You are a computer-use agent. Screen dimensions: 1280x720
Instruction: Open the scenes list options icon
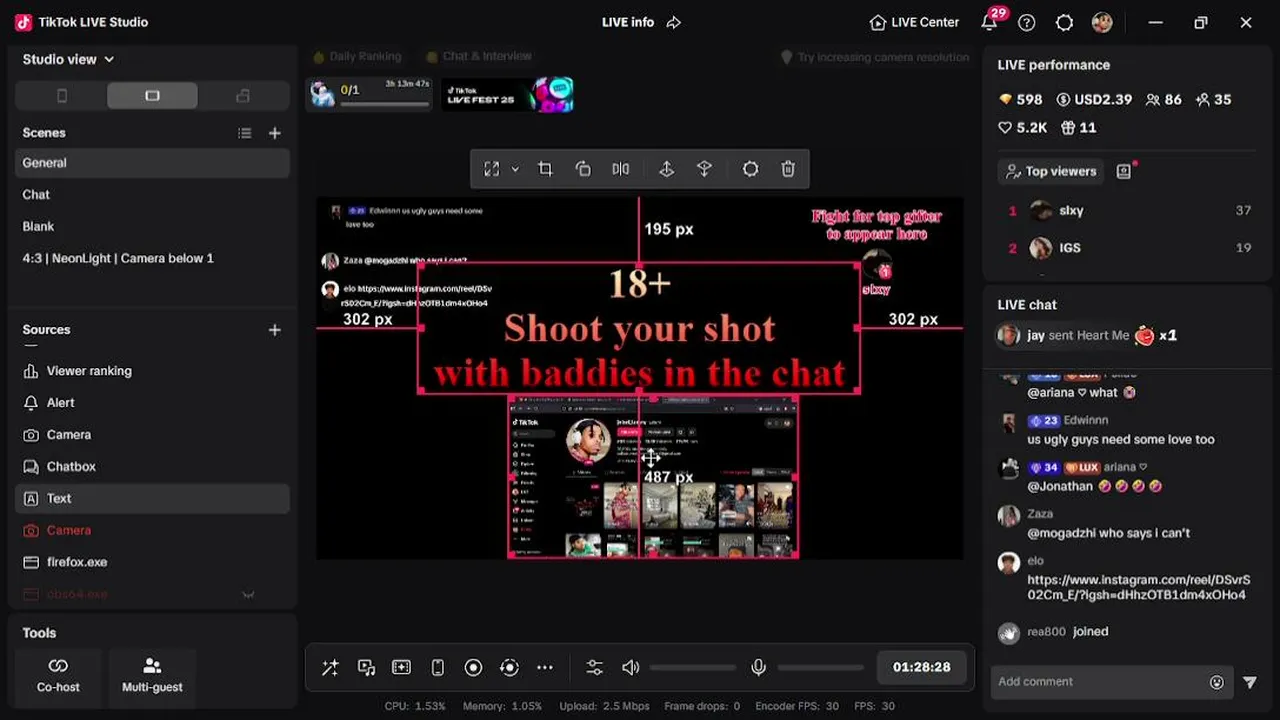tap(245, 133)
